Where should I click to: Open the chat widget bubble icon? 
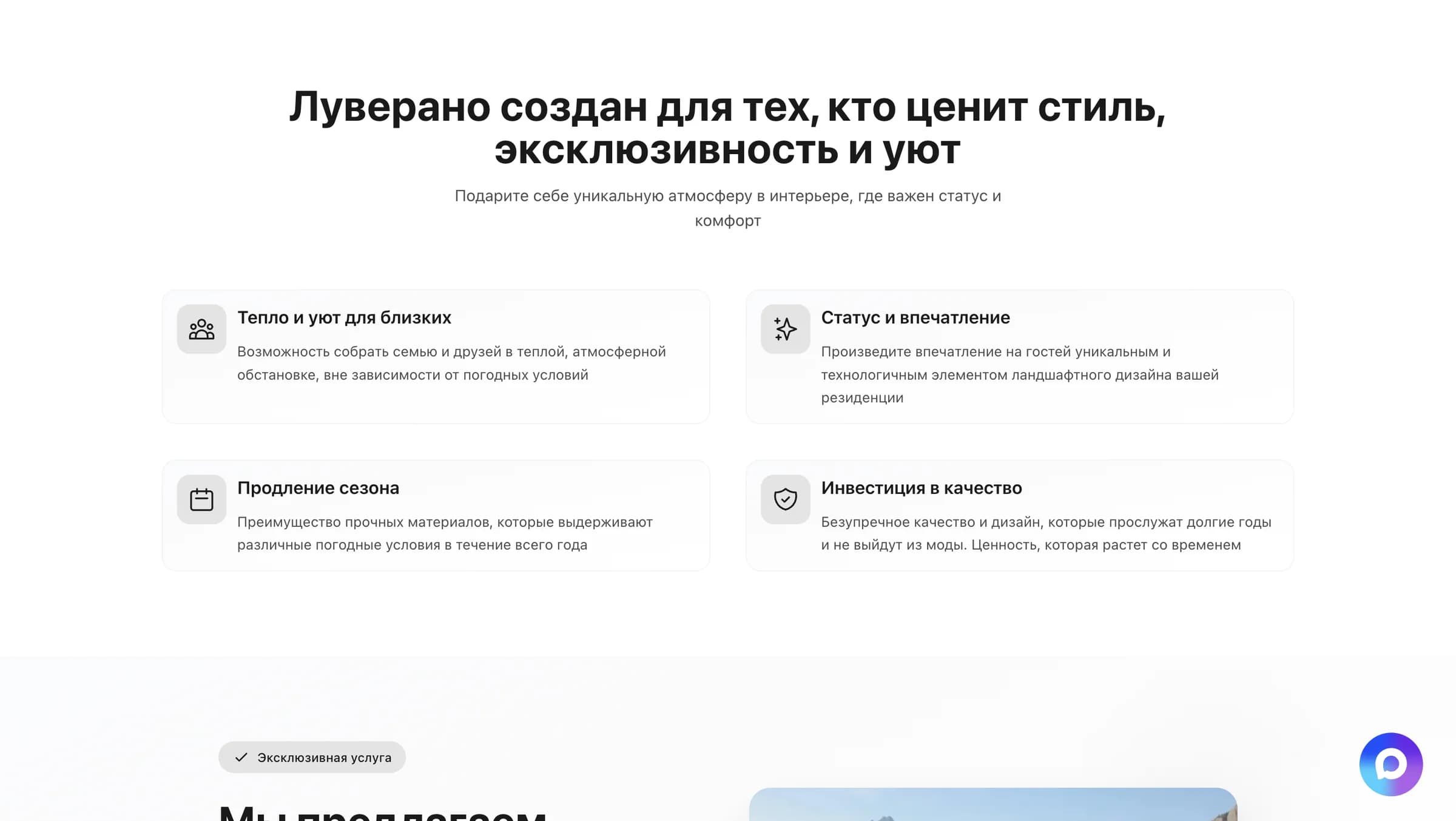[1390, 764]
